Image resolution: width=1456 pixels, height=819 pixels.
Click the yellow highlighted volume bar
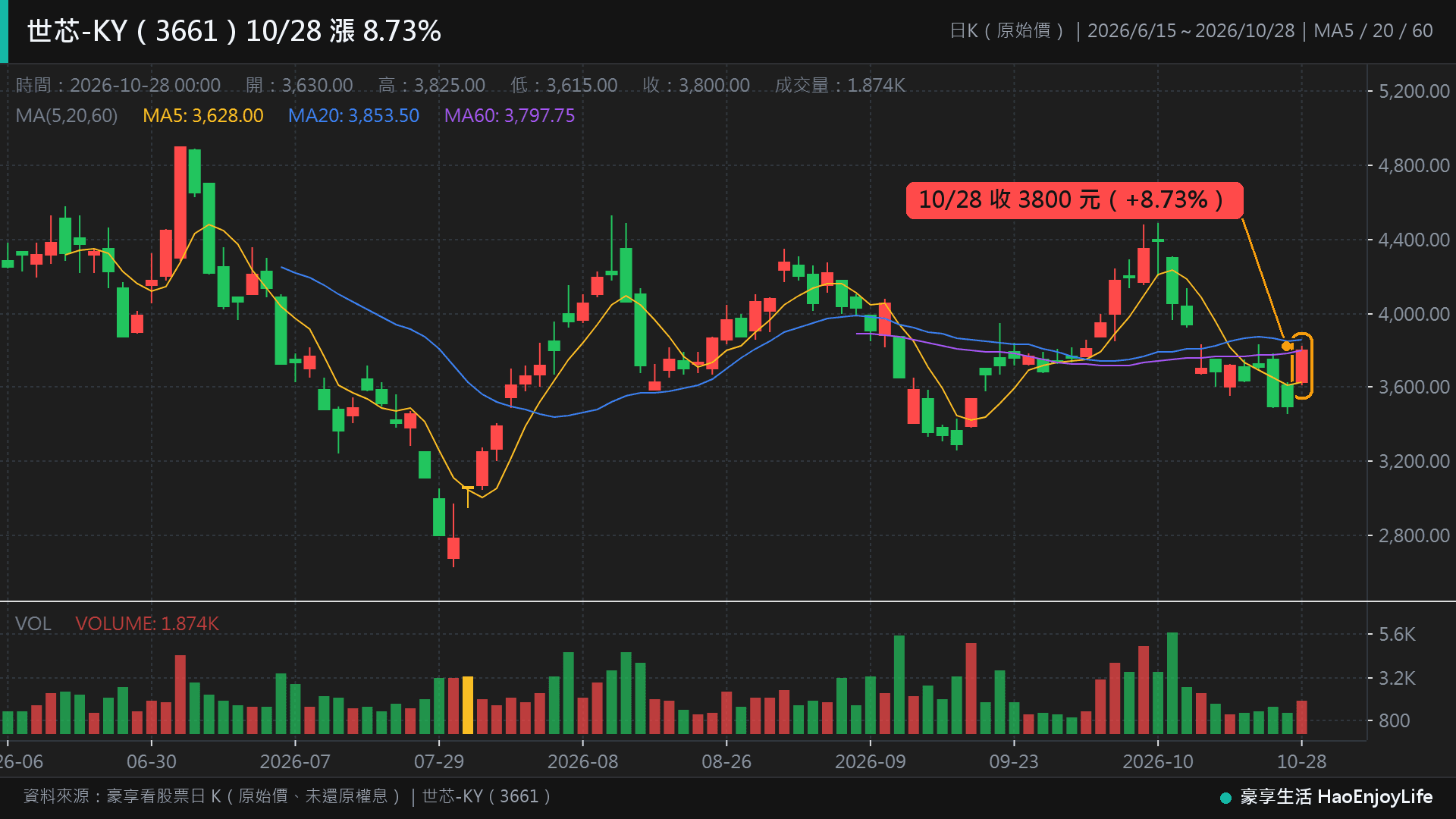click(468, 705)
